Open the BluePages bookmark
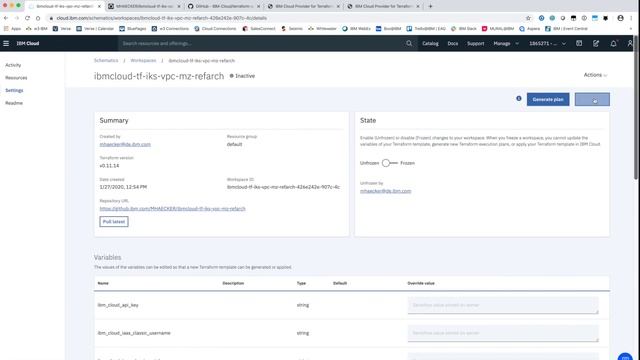Viewport: 640px width, 360px height. [133, 29]
